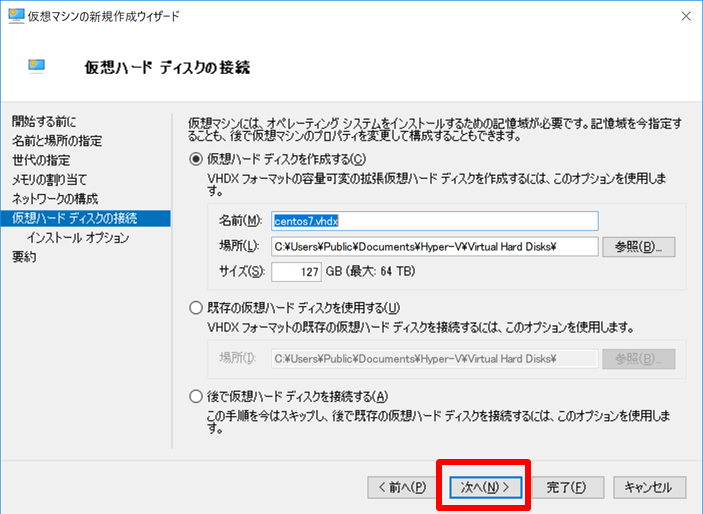Viewport: 703px width, 514px height.
Task: Go back with the 前へ(P) button
Action: pos(402,487)
